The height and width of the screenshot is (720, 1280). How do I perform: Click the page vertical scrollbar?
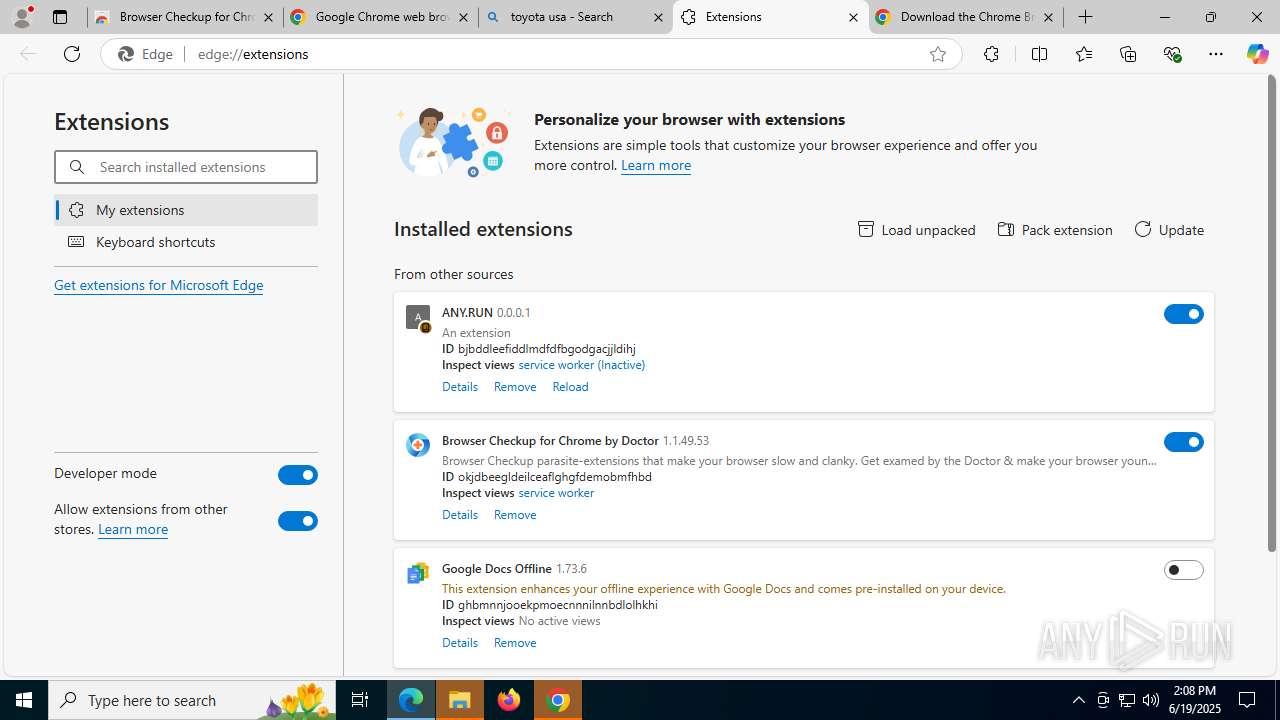tap(1272, 312)
